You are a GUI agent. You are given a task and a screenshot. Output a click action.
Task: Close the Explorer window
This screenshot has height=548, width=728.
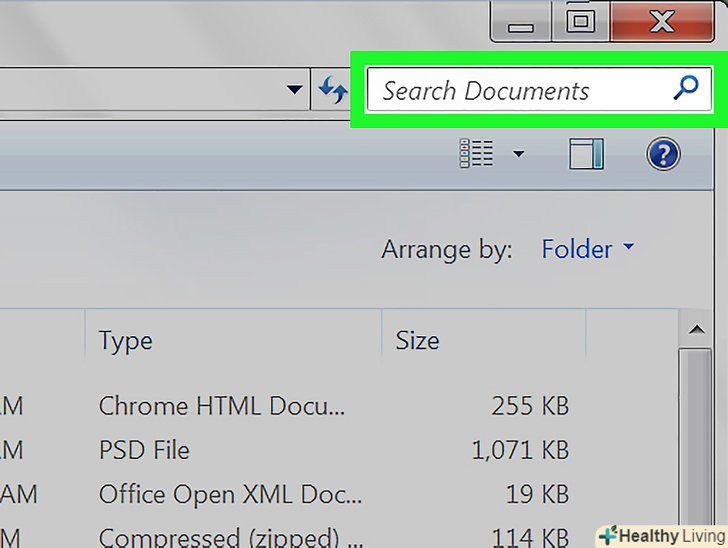click(x=662, y=22)
